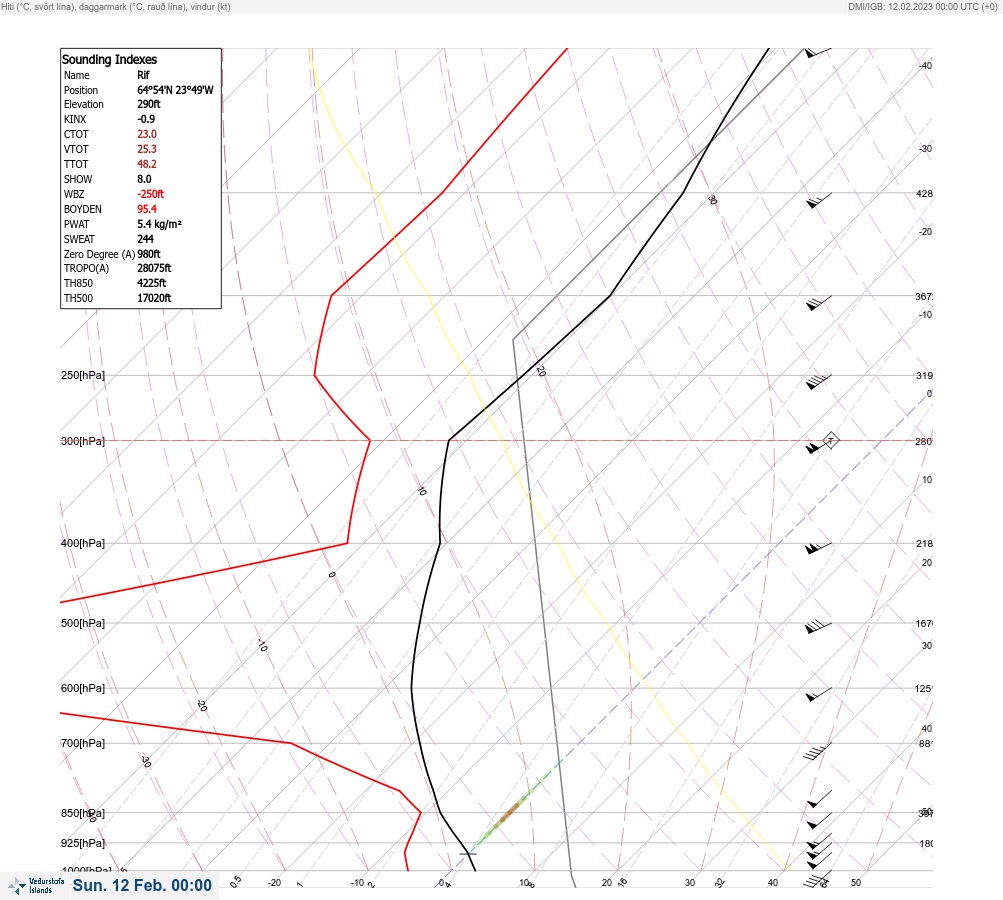Click the PWAT value 5.4 kg/m²

click(x=159, y=224)
